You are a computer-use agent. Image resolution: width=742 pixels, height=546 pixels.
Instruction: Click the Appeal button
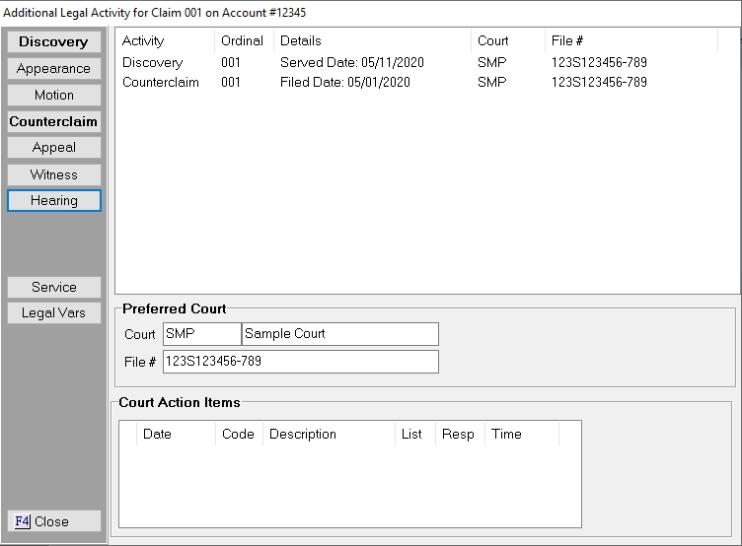click(x=54, y=147)
